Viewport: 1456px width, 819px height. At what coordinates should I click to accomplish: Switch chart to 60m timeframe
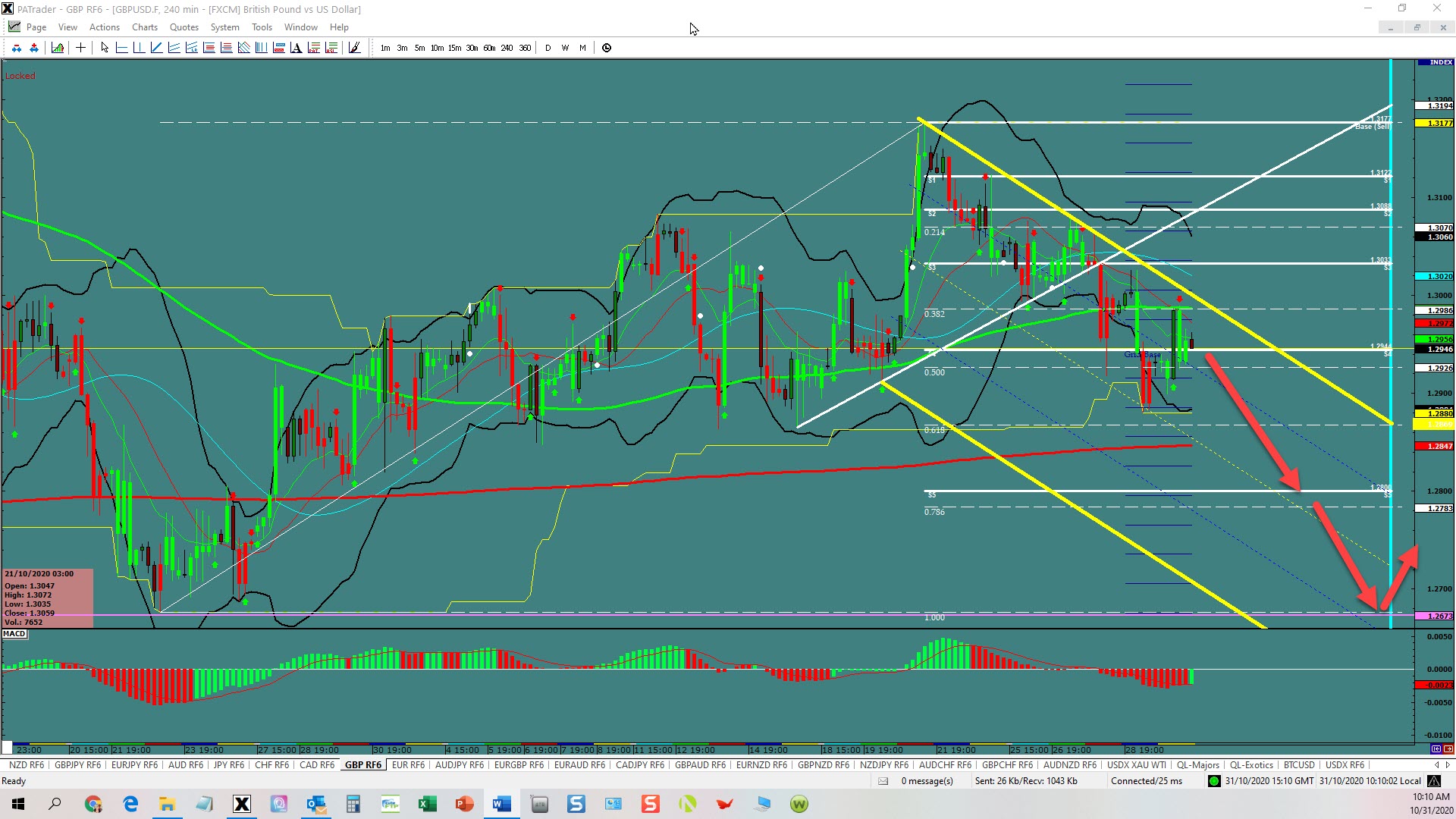pos(489,48)
